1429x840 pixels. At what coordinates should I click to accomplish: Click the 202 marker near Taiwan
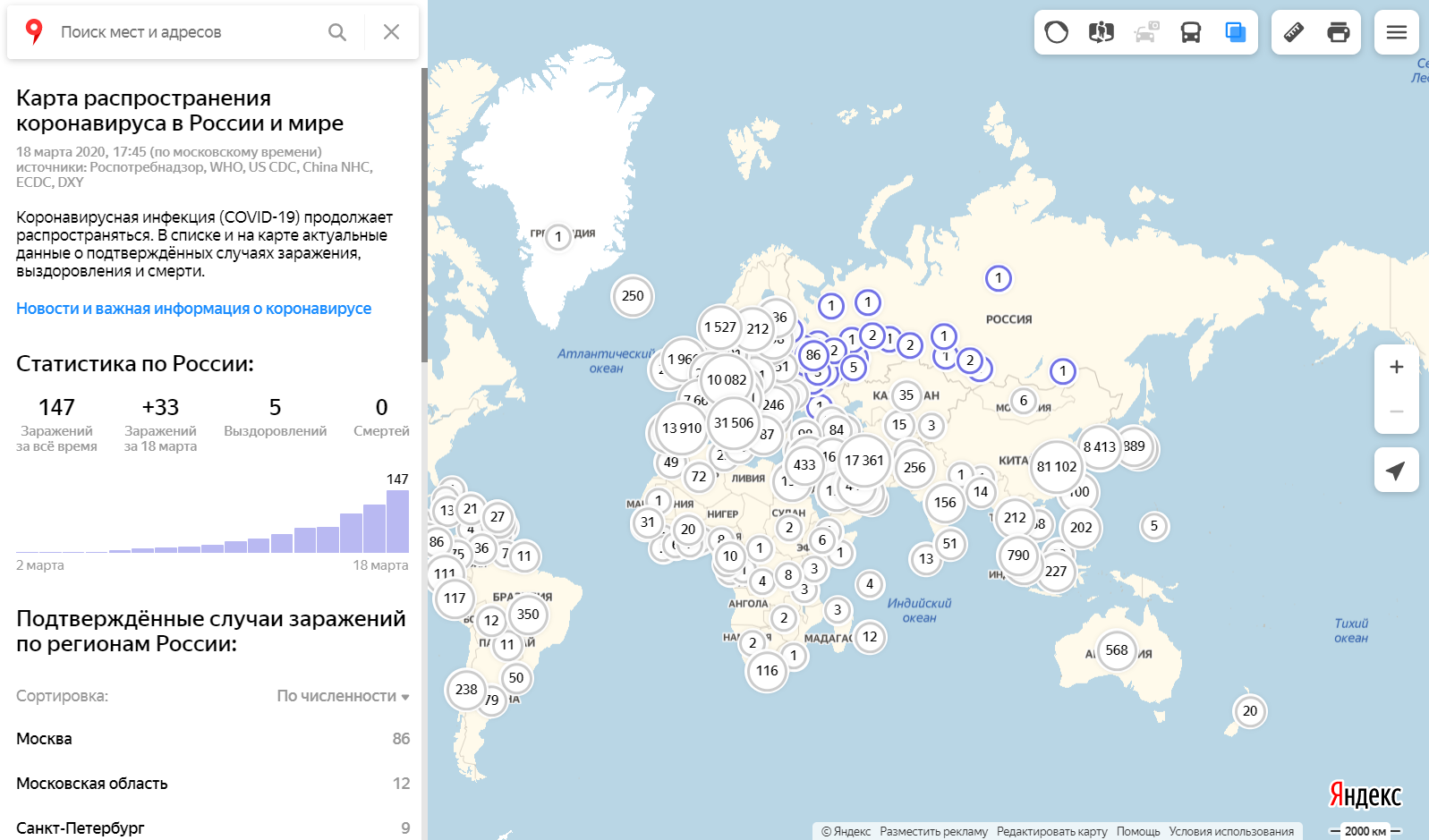coord(1081,527)
